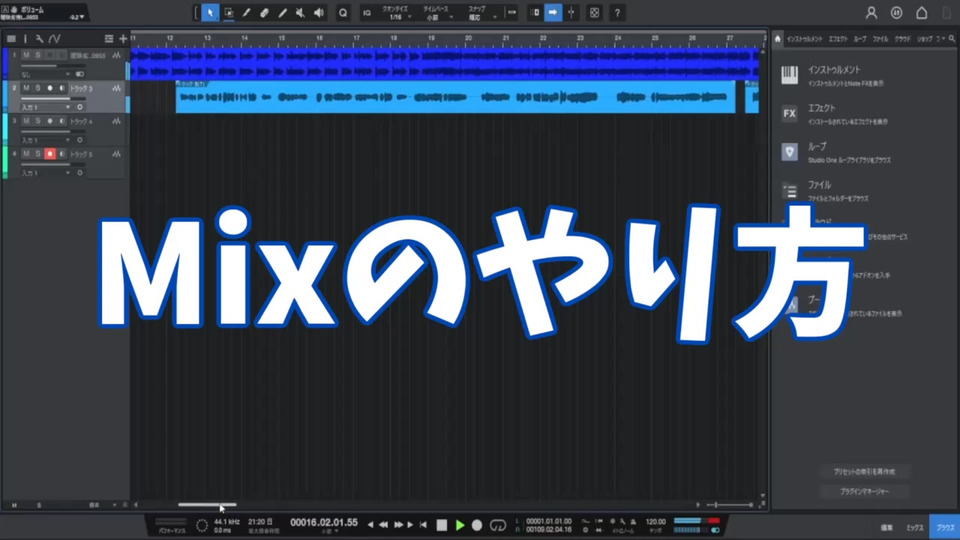Viewport: 960px width, 540px height.
Task: Solo track 1
Action: pos(37,55)
